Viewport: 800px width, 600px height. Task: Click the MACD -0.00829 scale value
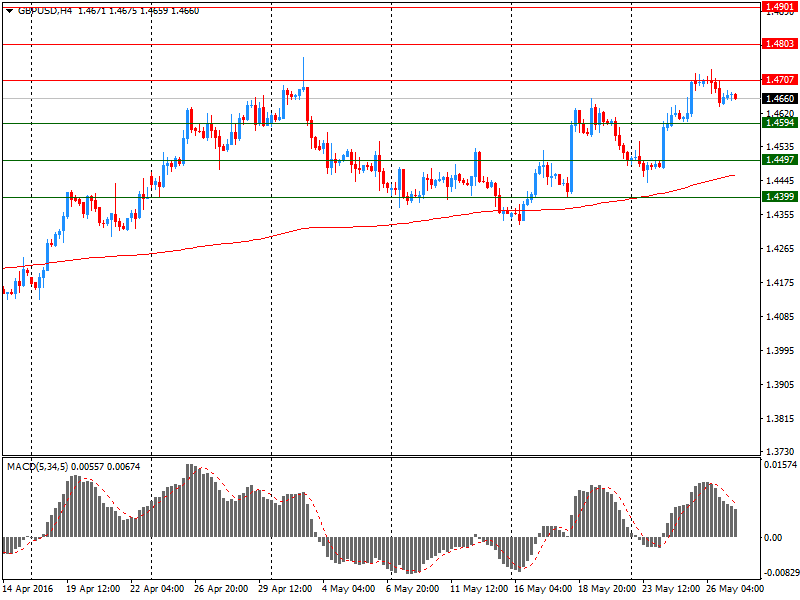(x=780, y=573)
